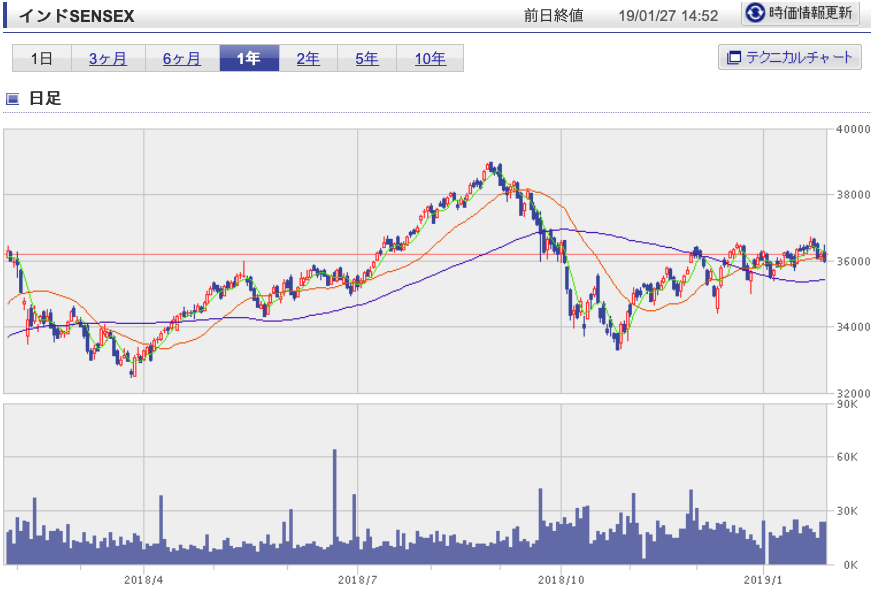Viewport: 872px width, 593px height.
Task: Switch to the 1日 chart tab
Action: [42, 59]
